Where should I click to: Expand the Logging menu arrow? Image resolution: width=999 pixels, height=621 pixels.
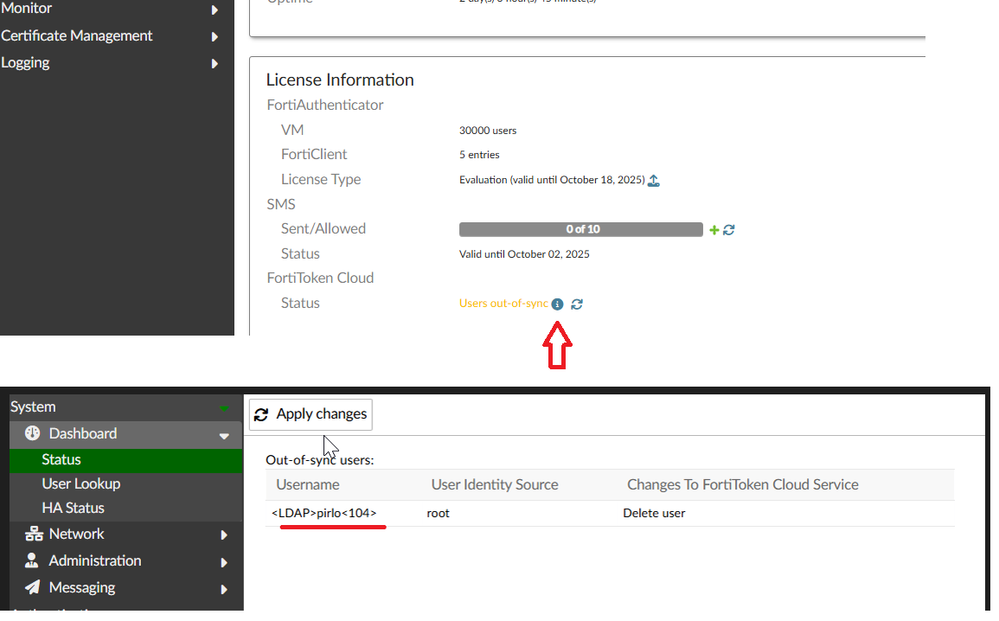tap(215, 64)
